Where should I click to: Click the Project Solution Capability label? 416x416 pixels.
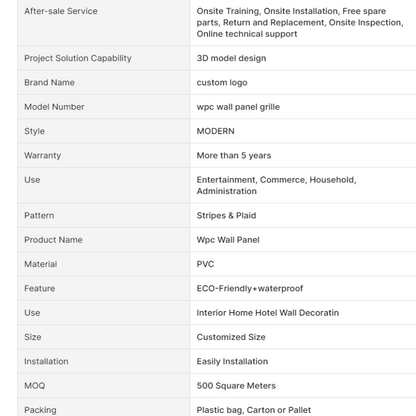pyautogui.click(x=78, y=58)
